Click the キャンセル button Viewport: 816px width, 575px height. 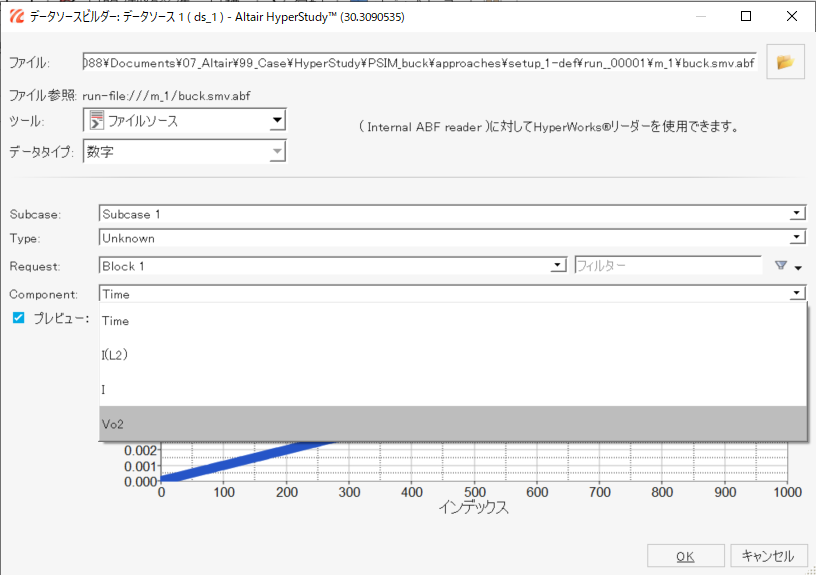click(768, 556)
